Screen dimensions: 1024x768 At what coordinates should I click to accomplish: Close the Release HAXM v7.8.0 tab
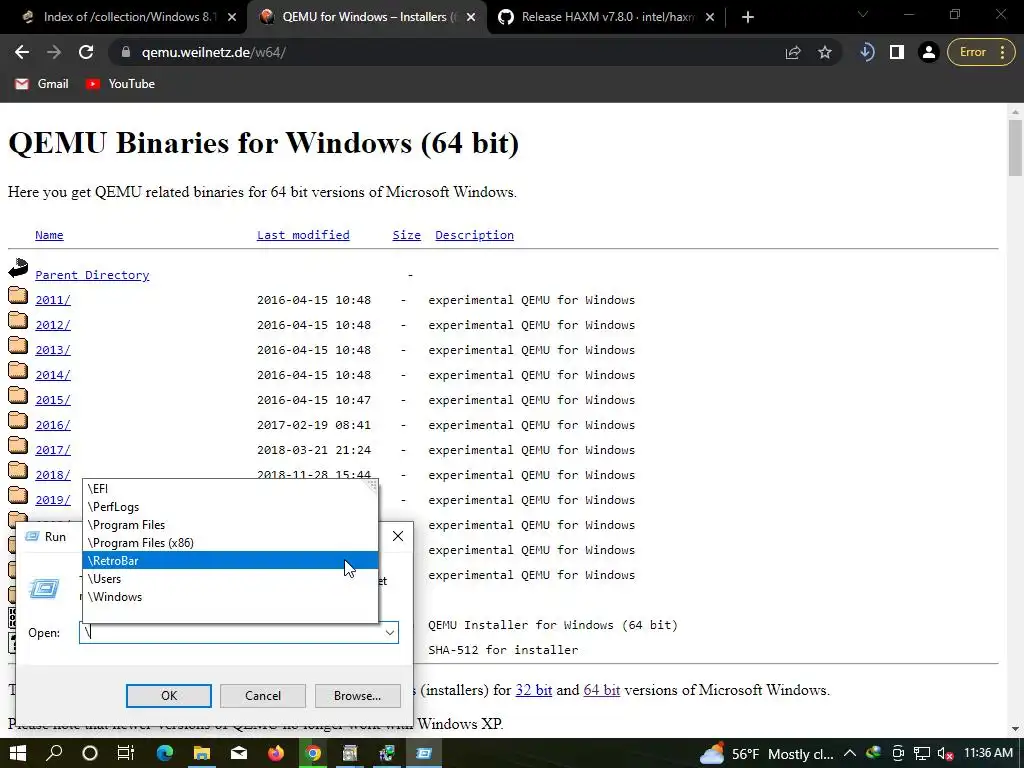click(710, 18)
